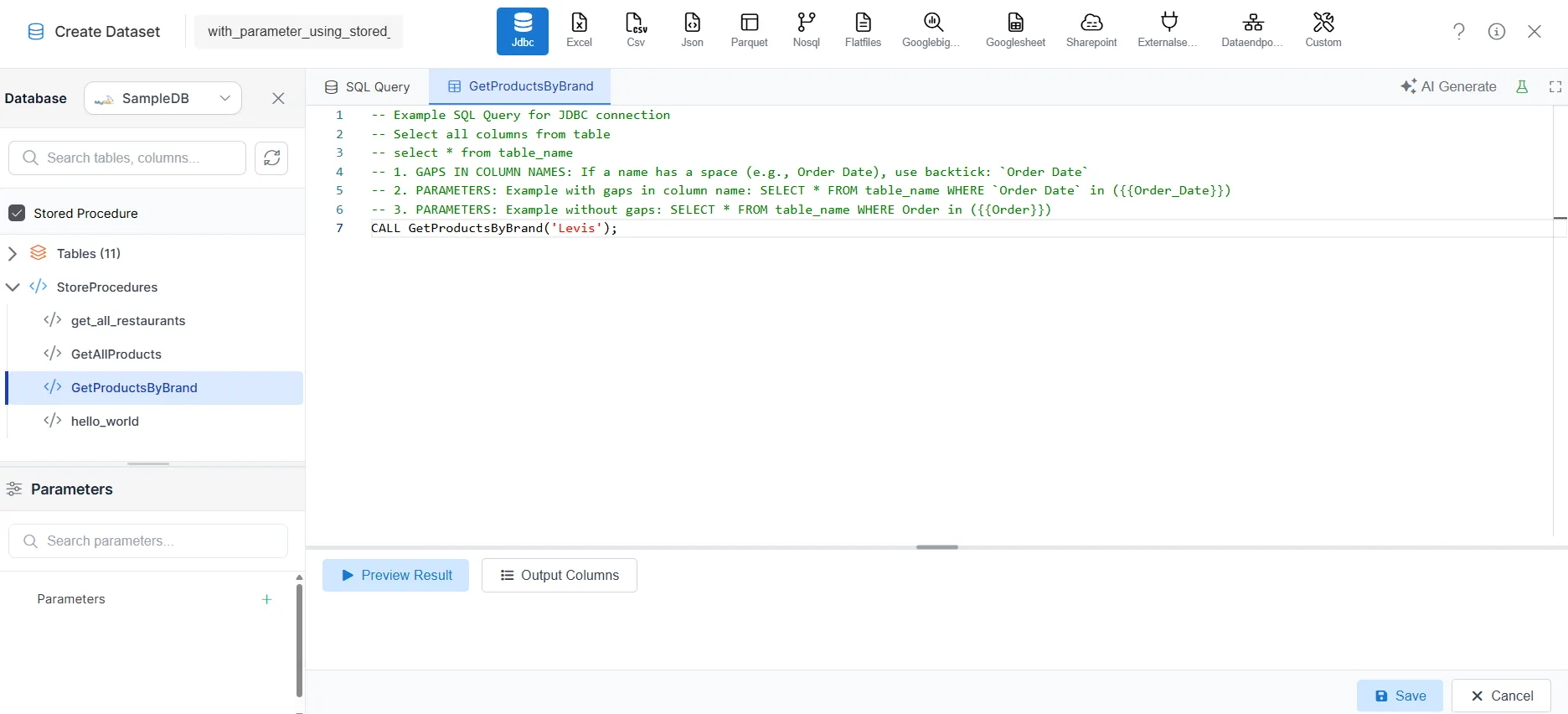Edit the dataset name field
Viewport: 1568px width, 714px height.
point(298,31)
